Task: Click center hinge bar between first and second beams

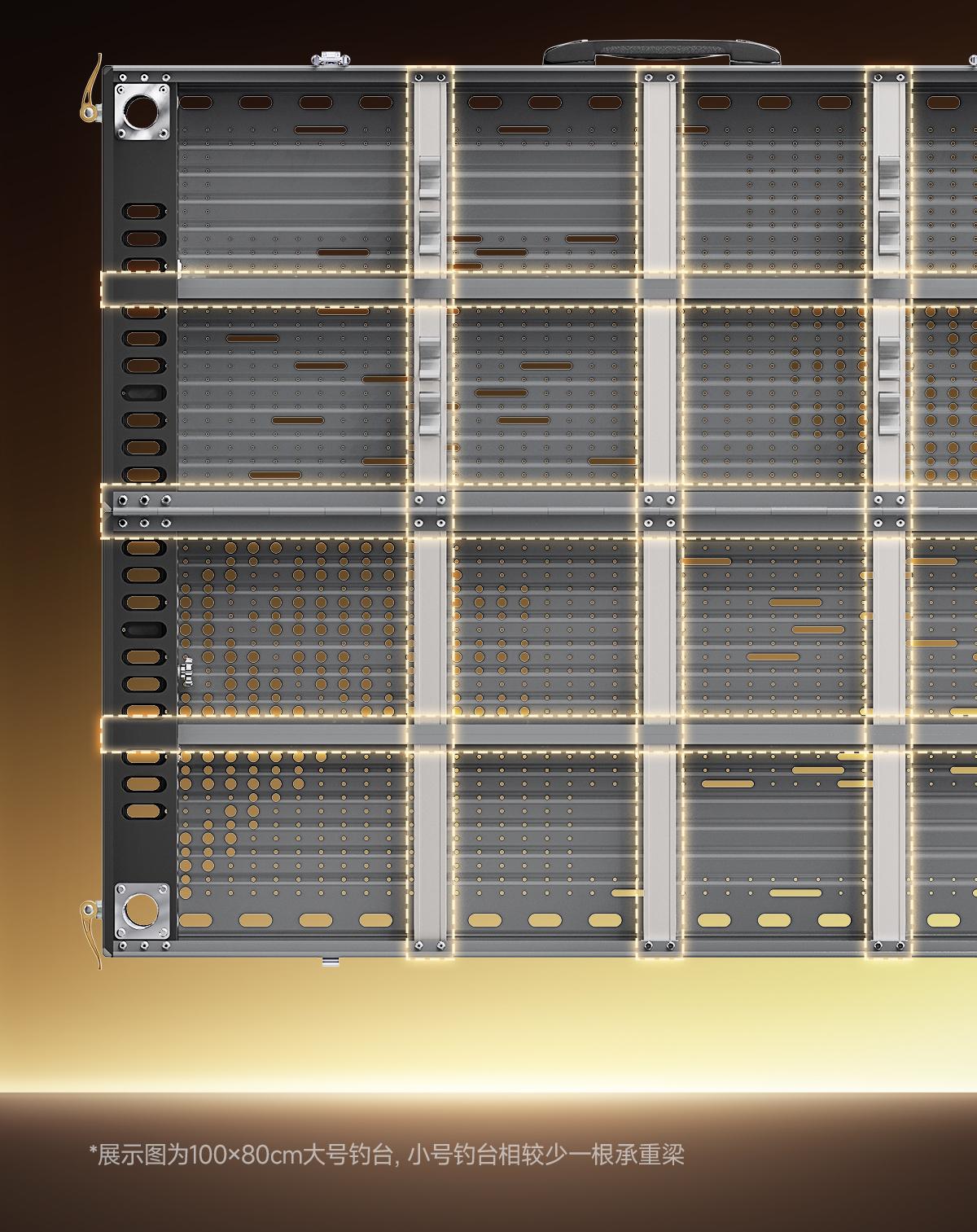Action: click(544, 511)
